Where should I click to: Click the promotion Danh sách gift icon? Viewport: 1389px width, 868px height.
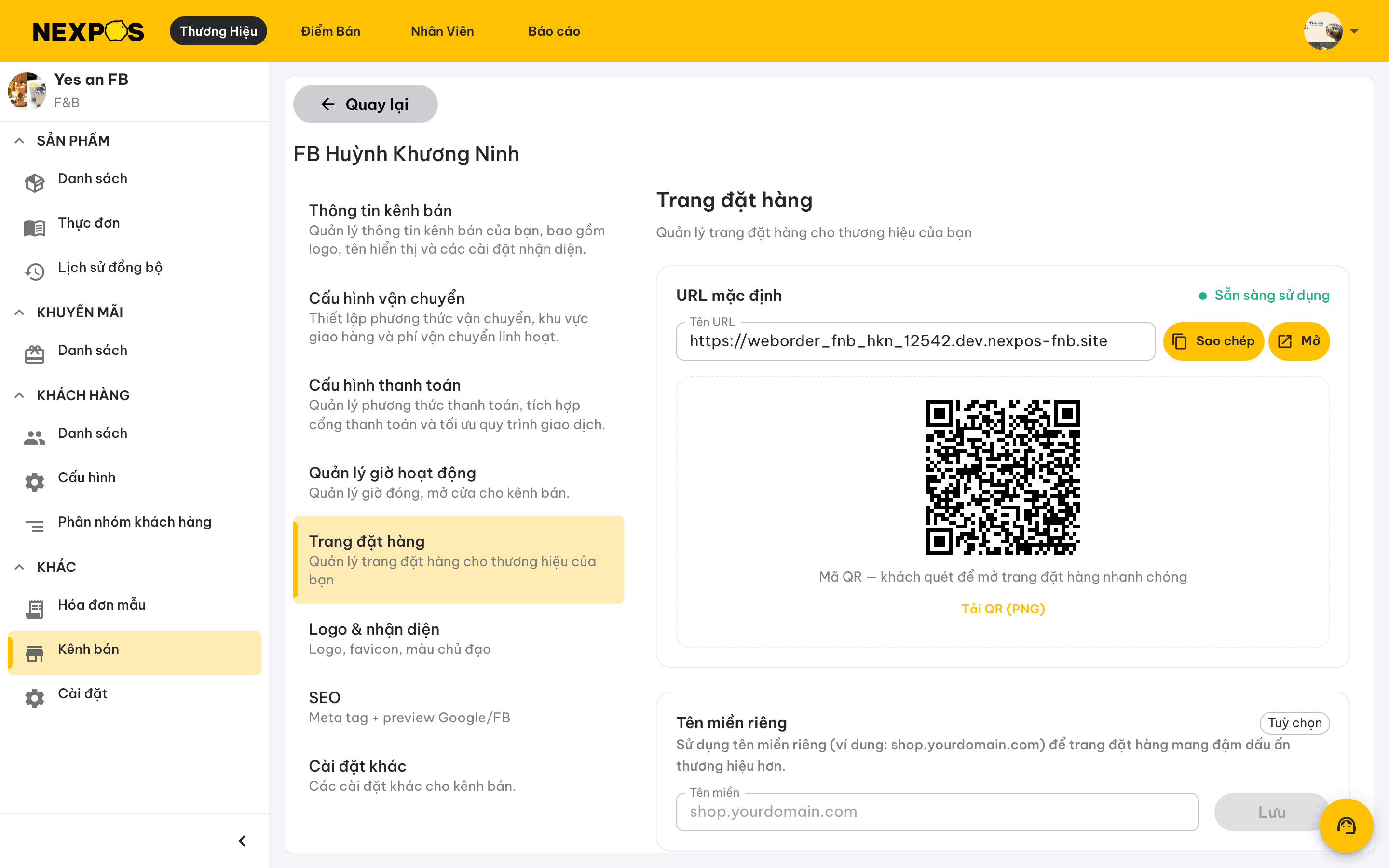34,355
